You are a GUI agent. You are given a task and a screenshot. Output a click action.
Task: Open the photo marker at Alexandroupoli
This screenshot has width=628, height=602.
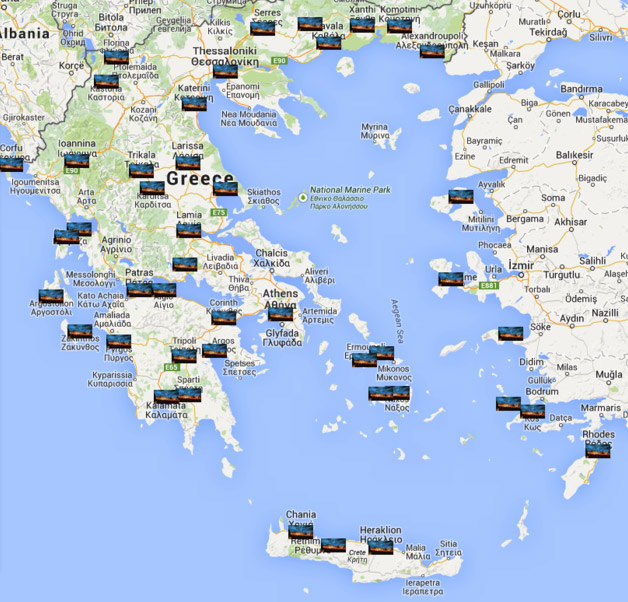(432, 51)
